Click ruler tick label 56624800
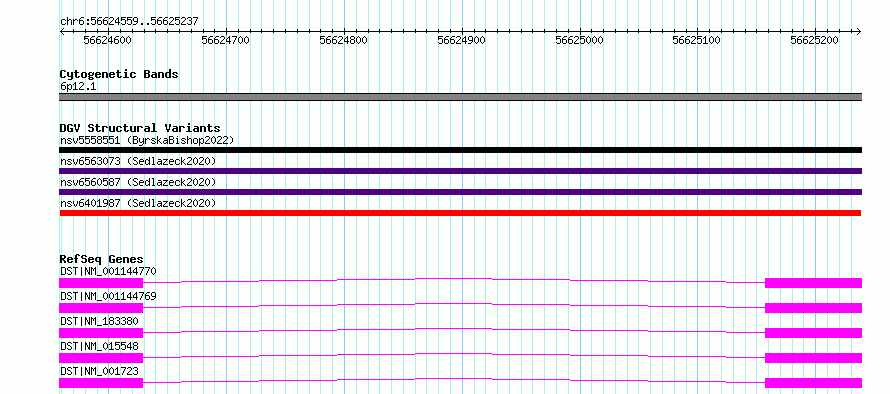The height and width of the screenshot is (394, 890). (343, 40)
